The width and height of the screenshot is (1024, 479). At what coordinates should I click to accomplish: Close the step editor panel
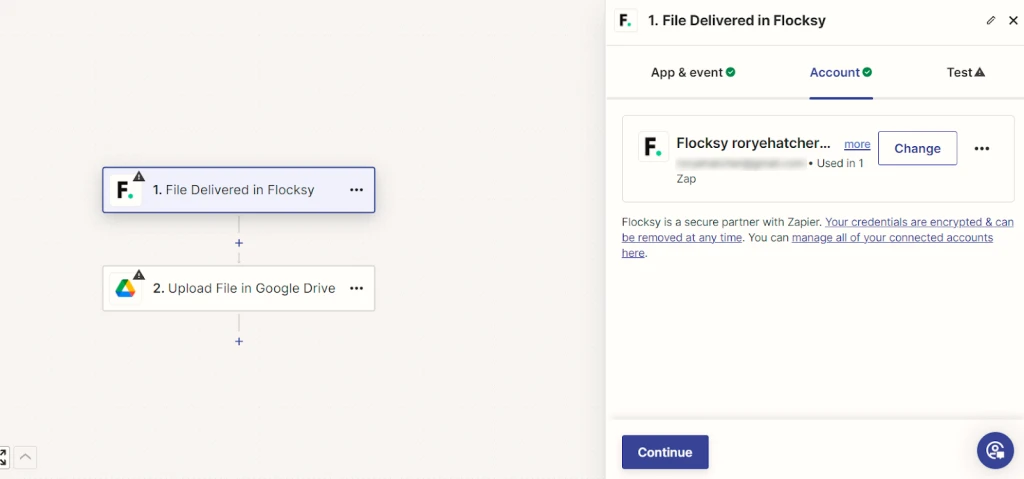pyautogui.click(x=1013, y=20)
